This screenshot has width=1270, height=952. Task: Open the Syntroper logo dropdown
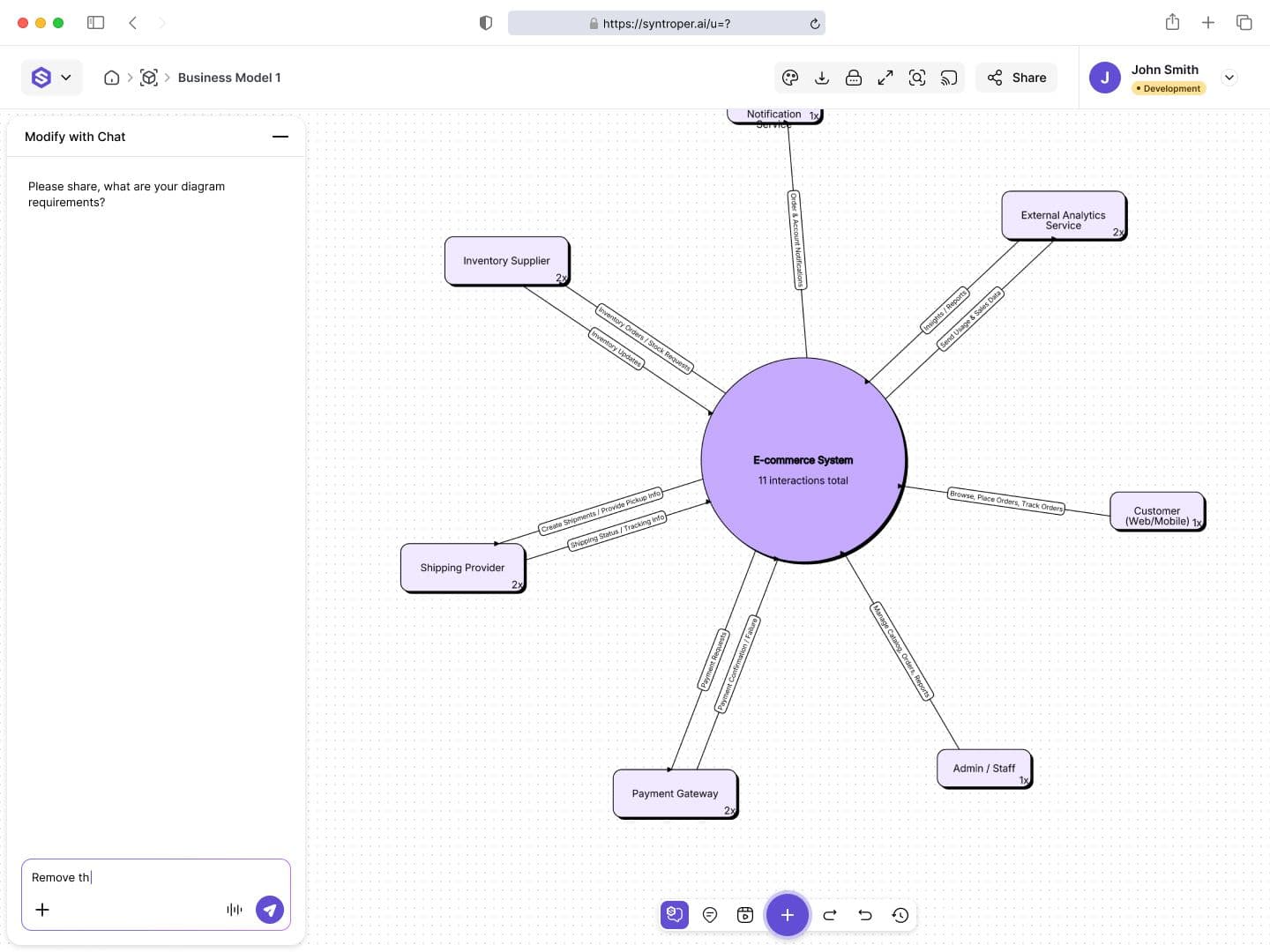pyautogui.click(x=52, y=78)
